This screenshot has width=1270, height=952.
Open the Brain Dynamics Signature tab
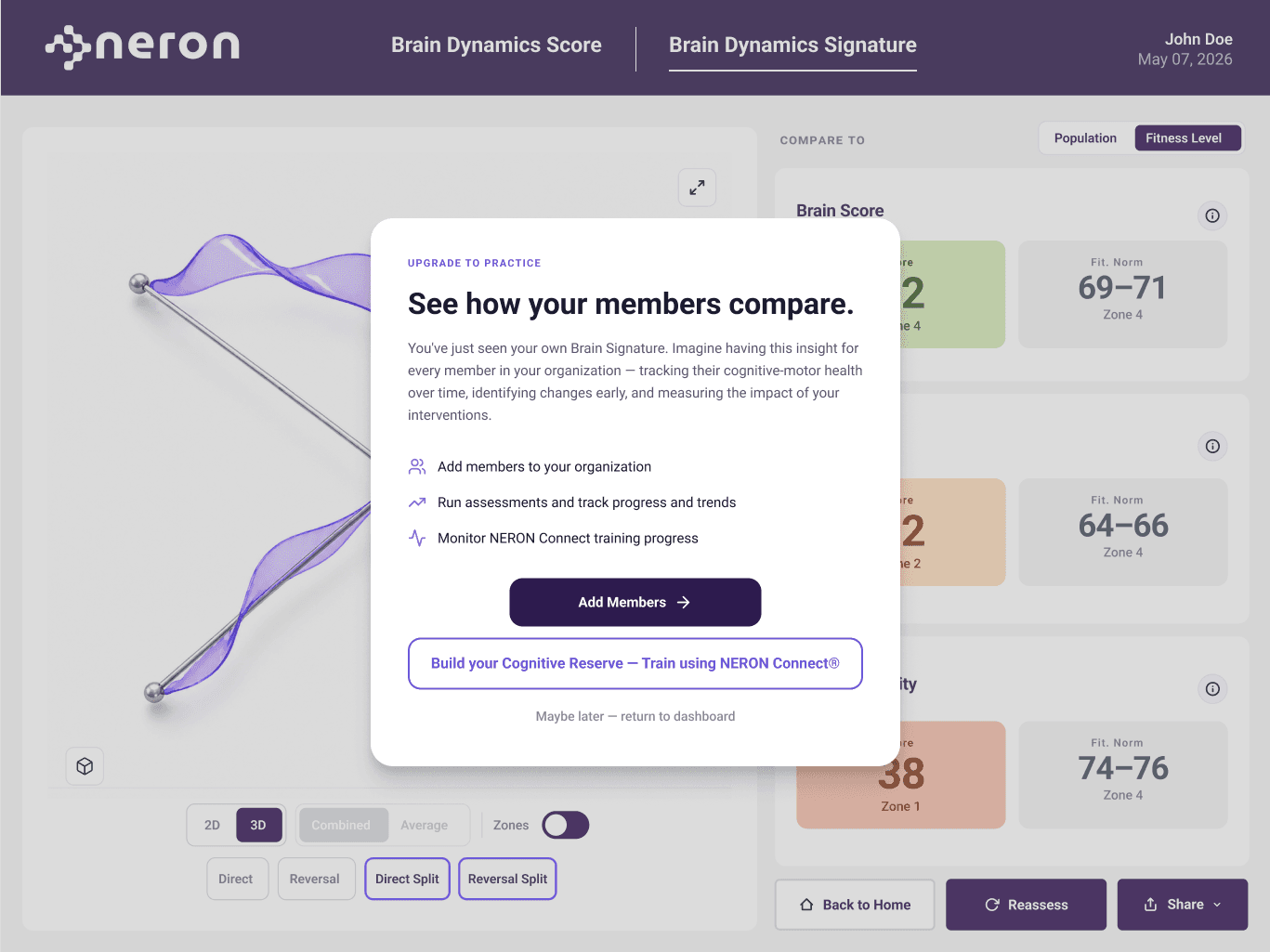tap(792, 46)
